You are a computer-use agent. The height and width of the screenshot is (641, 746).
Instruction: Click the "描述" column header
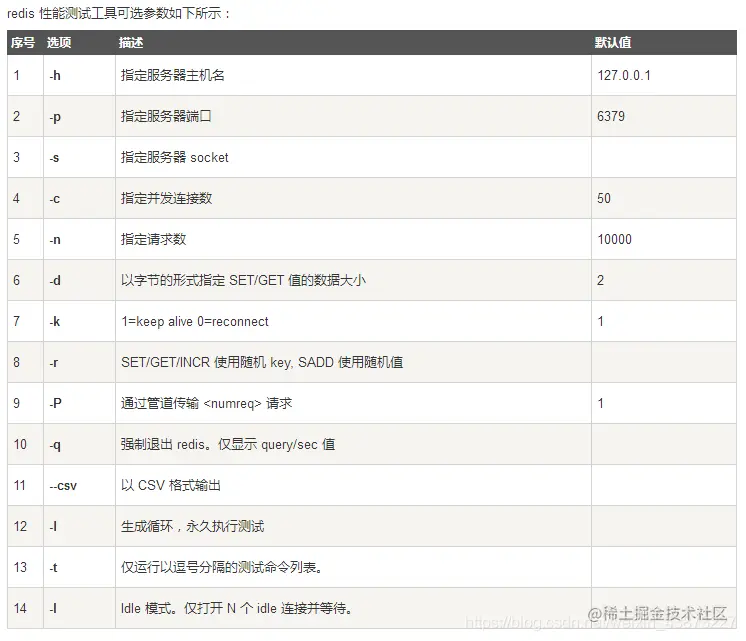tap(131, 42)
